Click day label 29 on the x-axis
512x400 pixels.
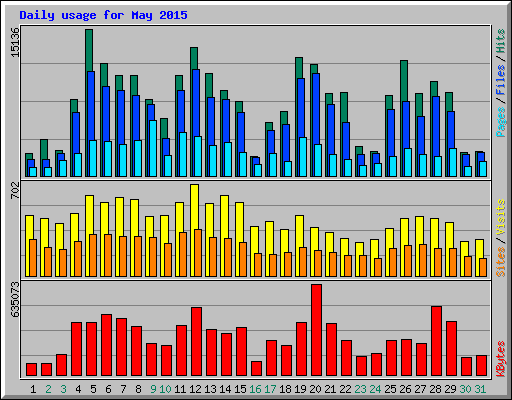click(x=450, y=389)
